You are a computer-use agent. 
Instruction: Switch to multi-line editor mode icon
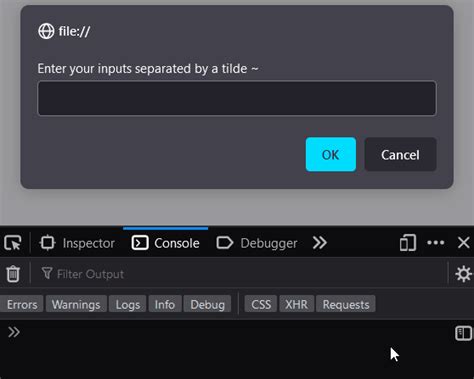point(463,333)
